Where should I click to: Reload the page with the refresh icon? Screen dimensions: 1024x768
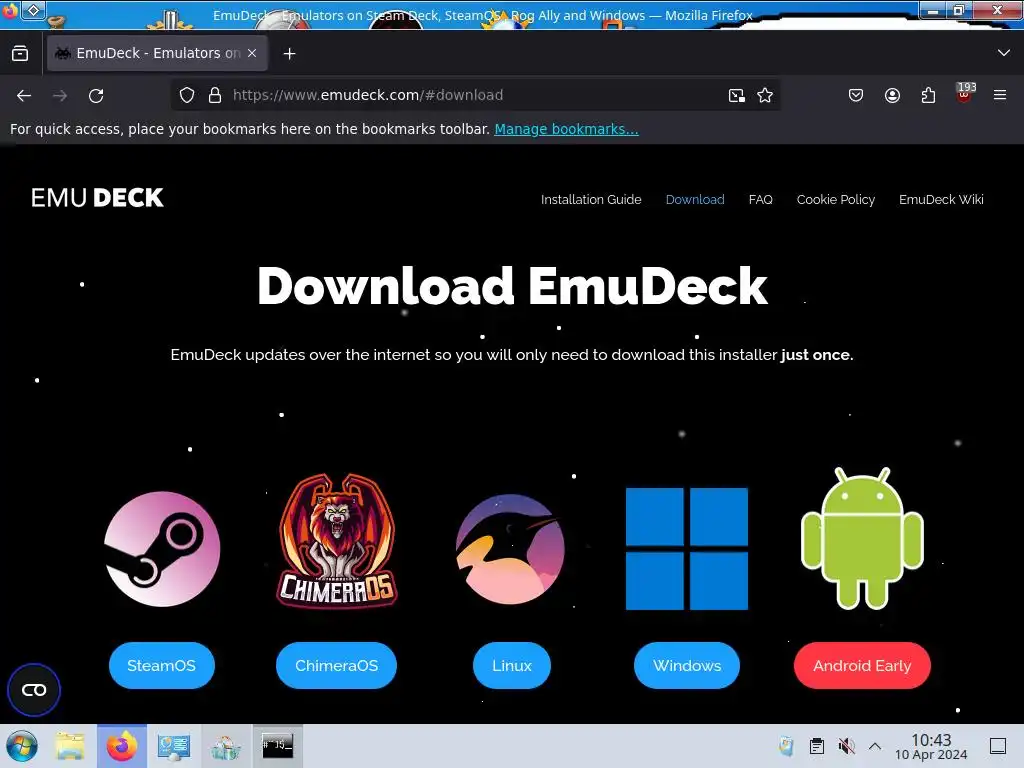pos(96,95)
